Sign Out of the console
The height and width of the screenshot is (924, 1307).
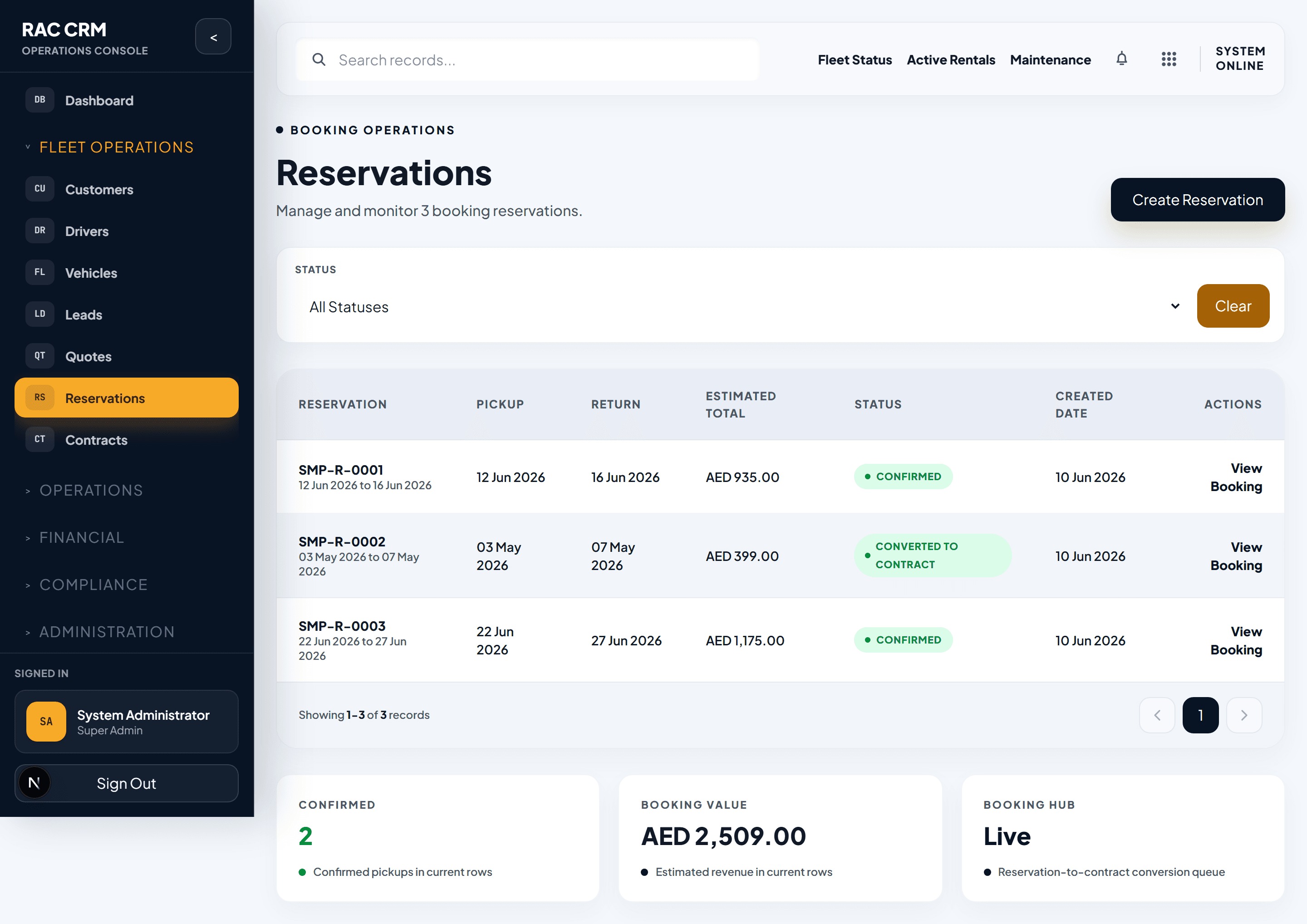[x=126, y=783]
